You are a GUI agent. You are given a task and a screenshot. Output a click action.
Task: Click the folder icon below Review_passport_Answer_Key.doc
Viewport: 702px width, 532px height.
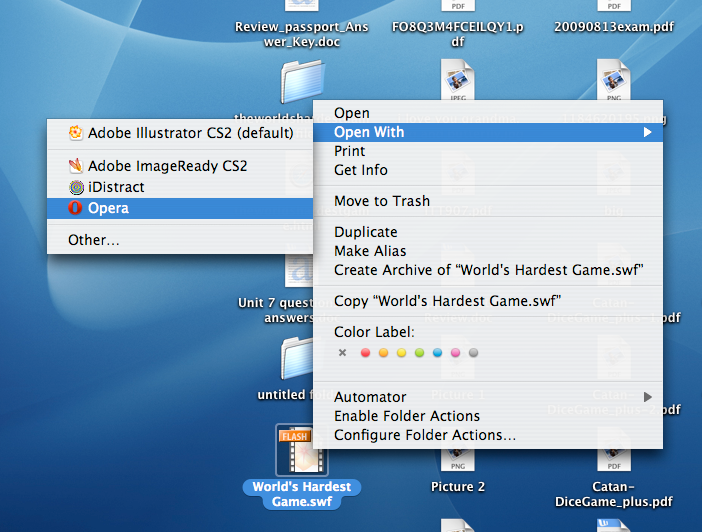pos(303,82)
